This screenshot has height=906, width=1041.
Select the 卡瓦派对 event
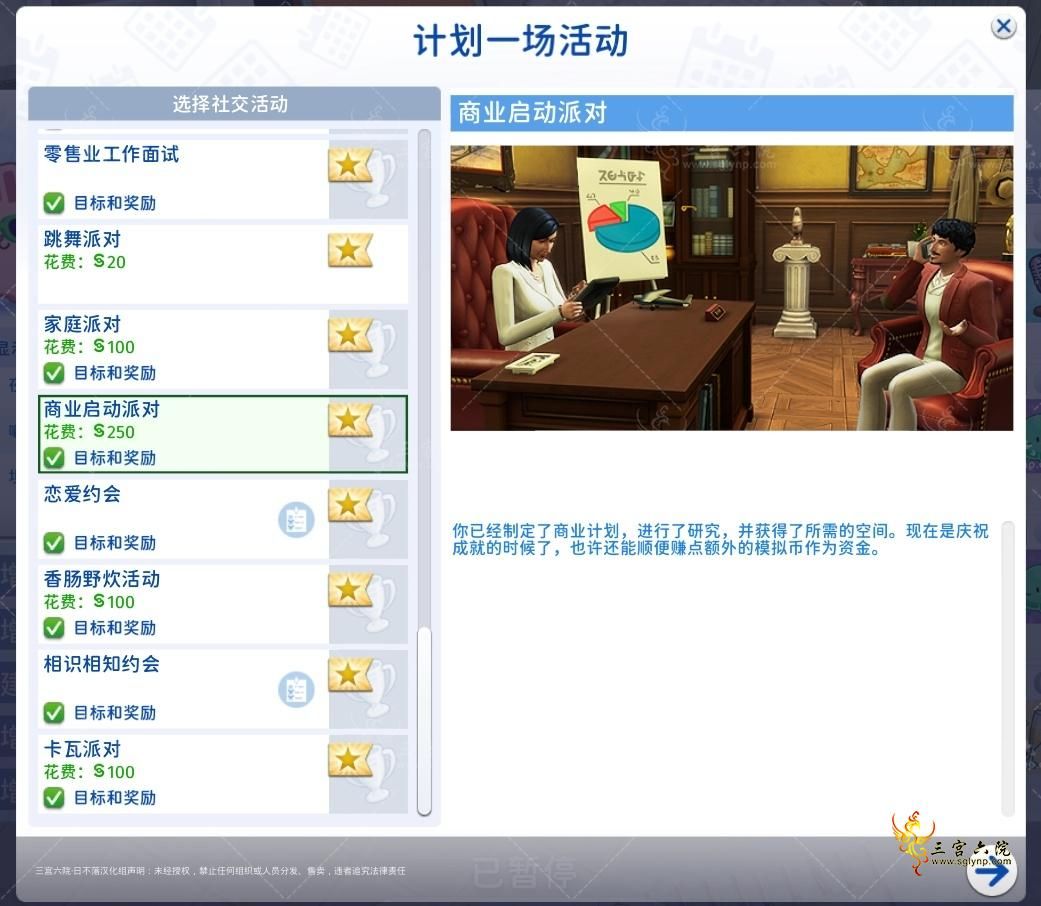pos(222,774)
